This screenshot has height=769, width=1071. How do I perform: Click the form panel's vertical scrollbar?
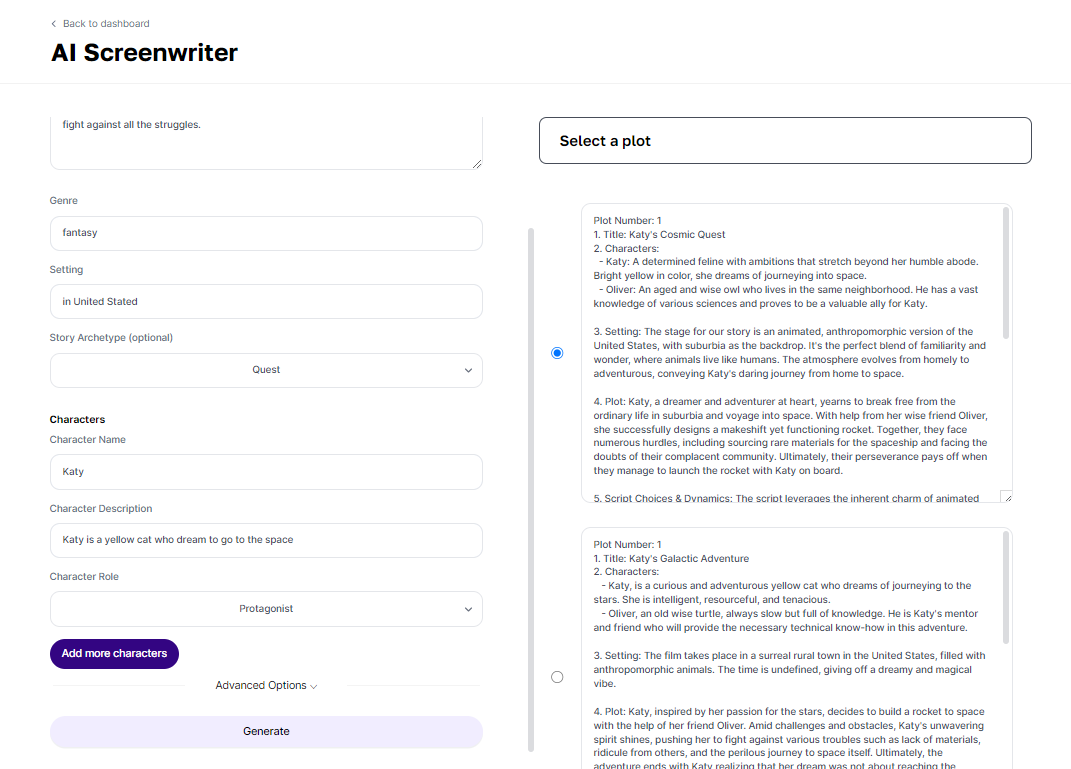coord(531,490)
